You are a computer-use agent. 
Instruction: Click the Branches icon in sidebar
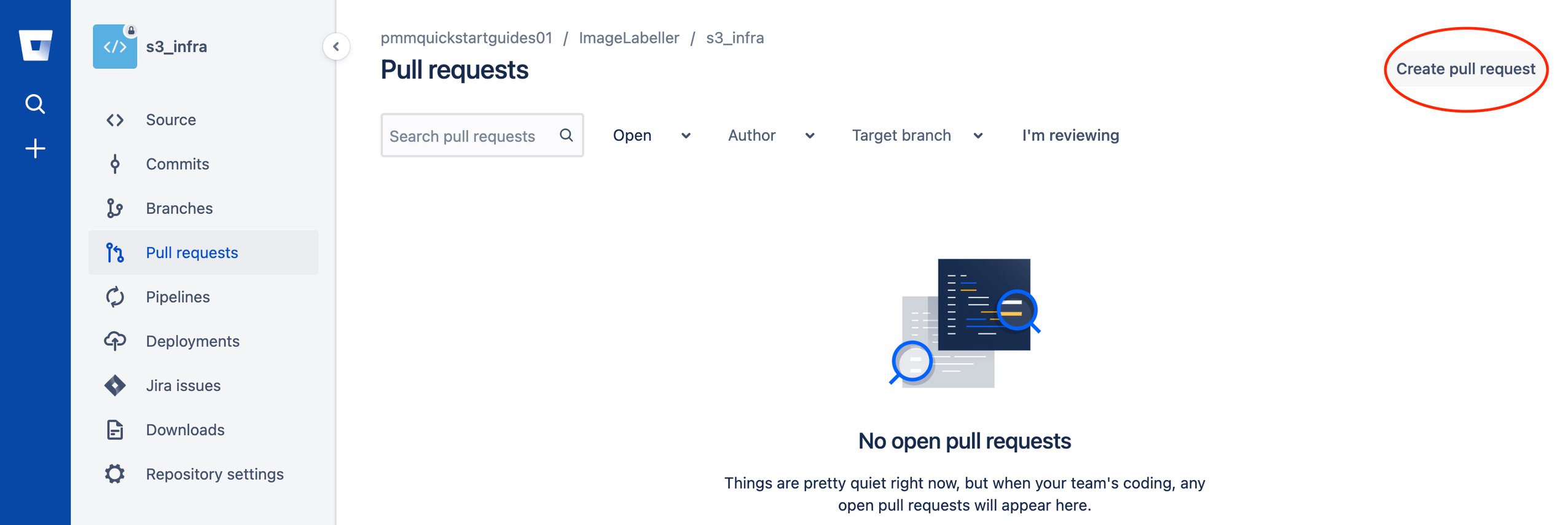tap(115, 208)
